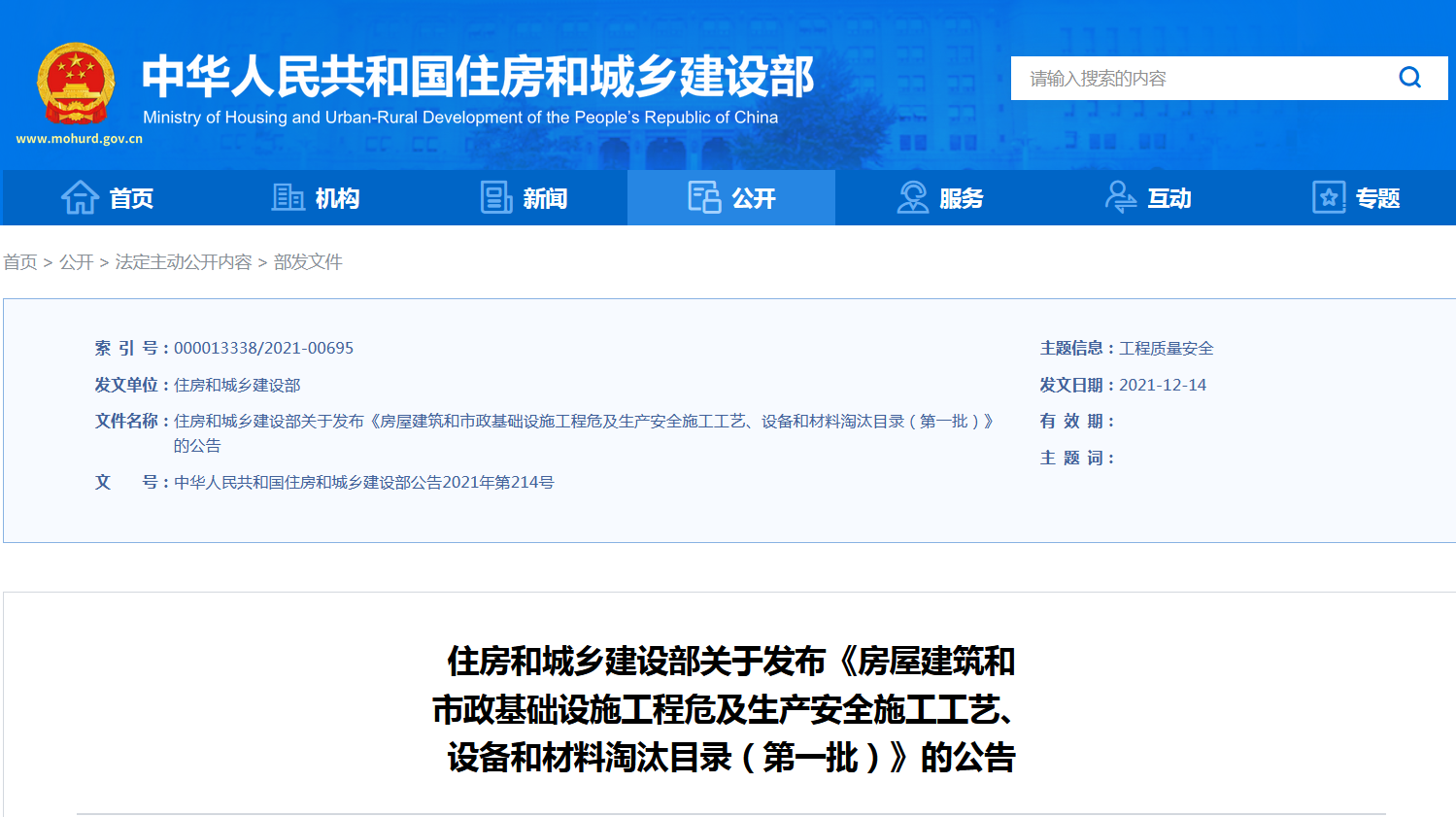Open the 专题 navigation tab
The width and height of the screenshot is (1456, 817).
[x=1355, y=198]
